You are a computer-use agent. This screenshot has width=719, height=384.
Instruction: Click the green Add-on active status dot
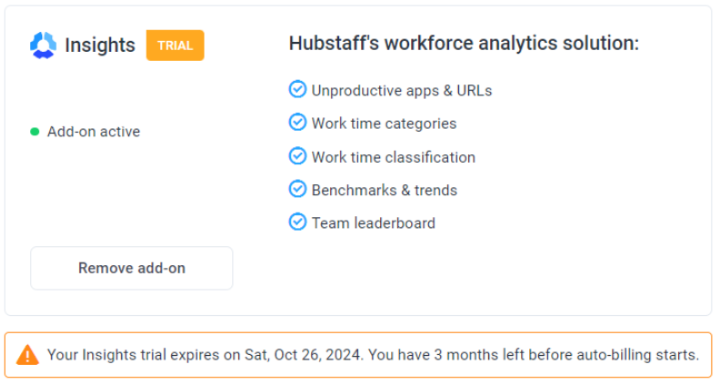click(x=35, y=132)
